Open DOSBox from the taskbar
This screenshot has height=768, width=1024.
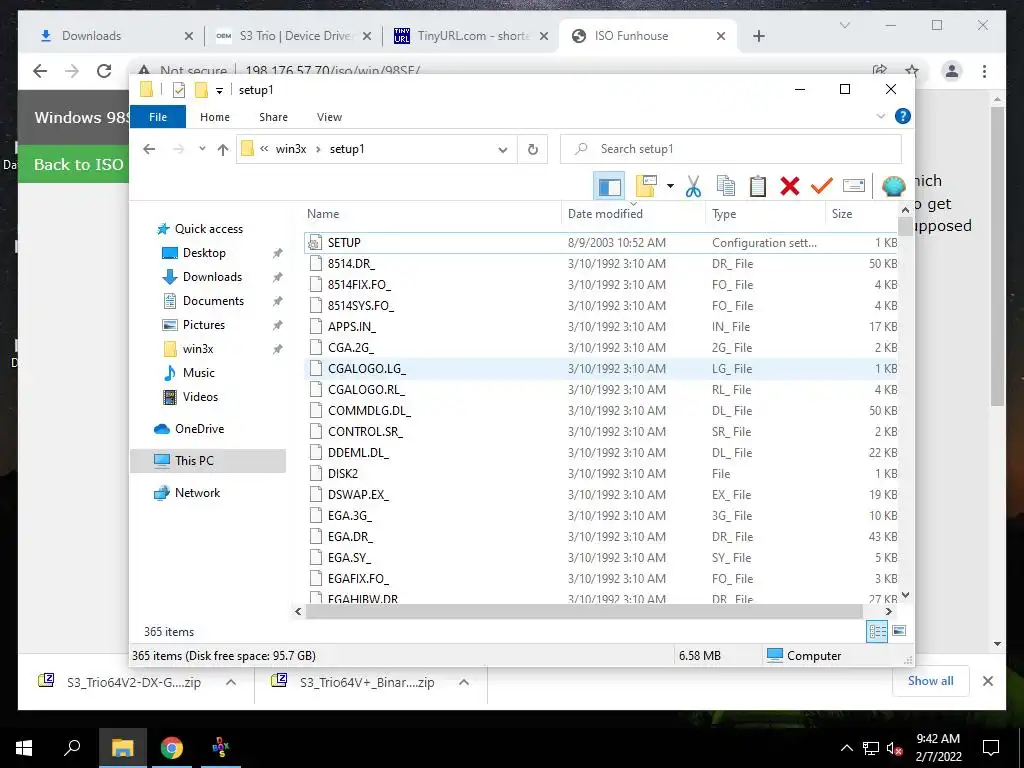[220, 748]
